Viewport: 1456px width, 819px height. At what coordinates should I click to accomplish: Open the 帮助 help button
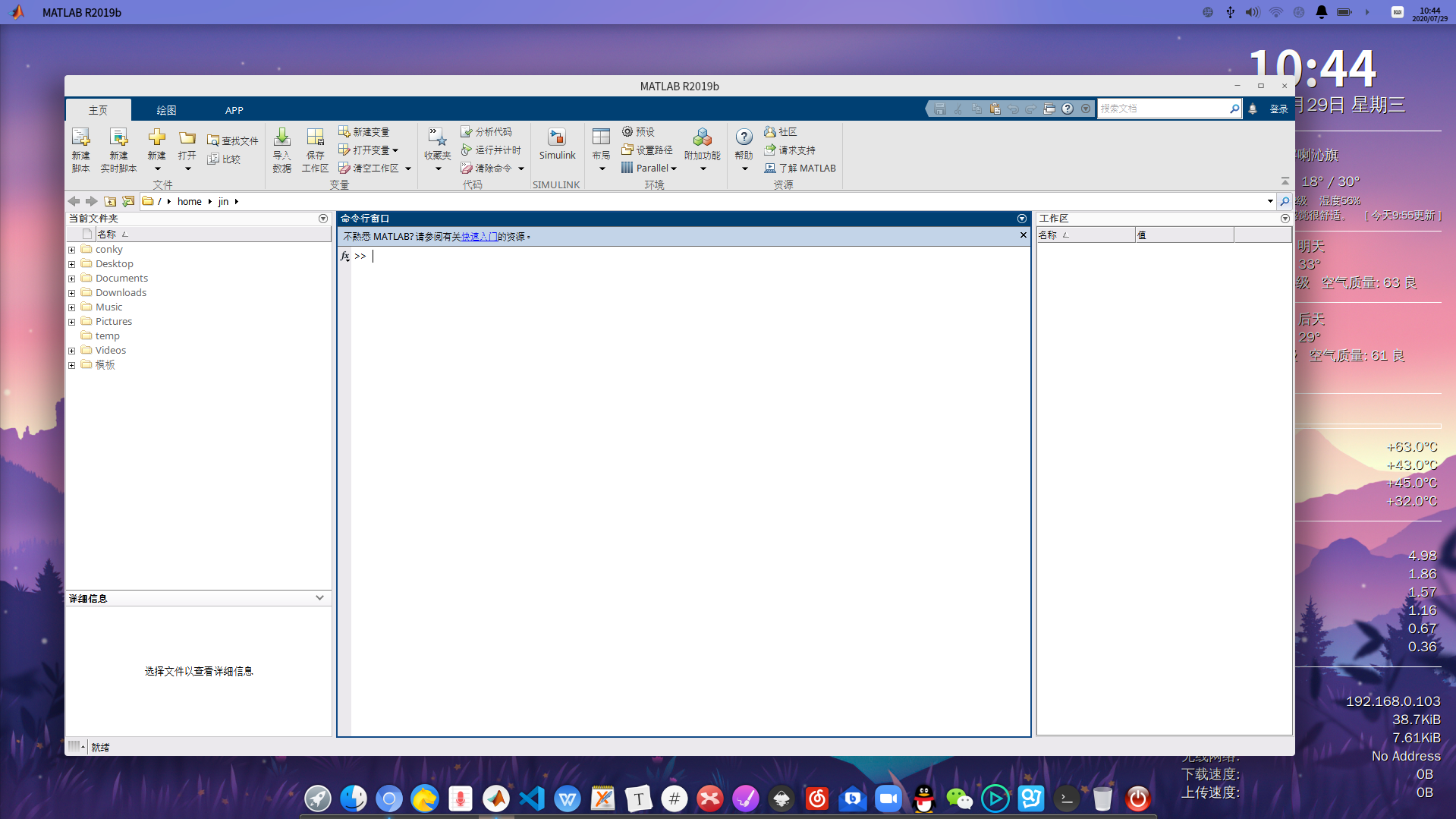(744, 150)
